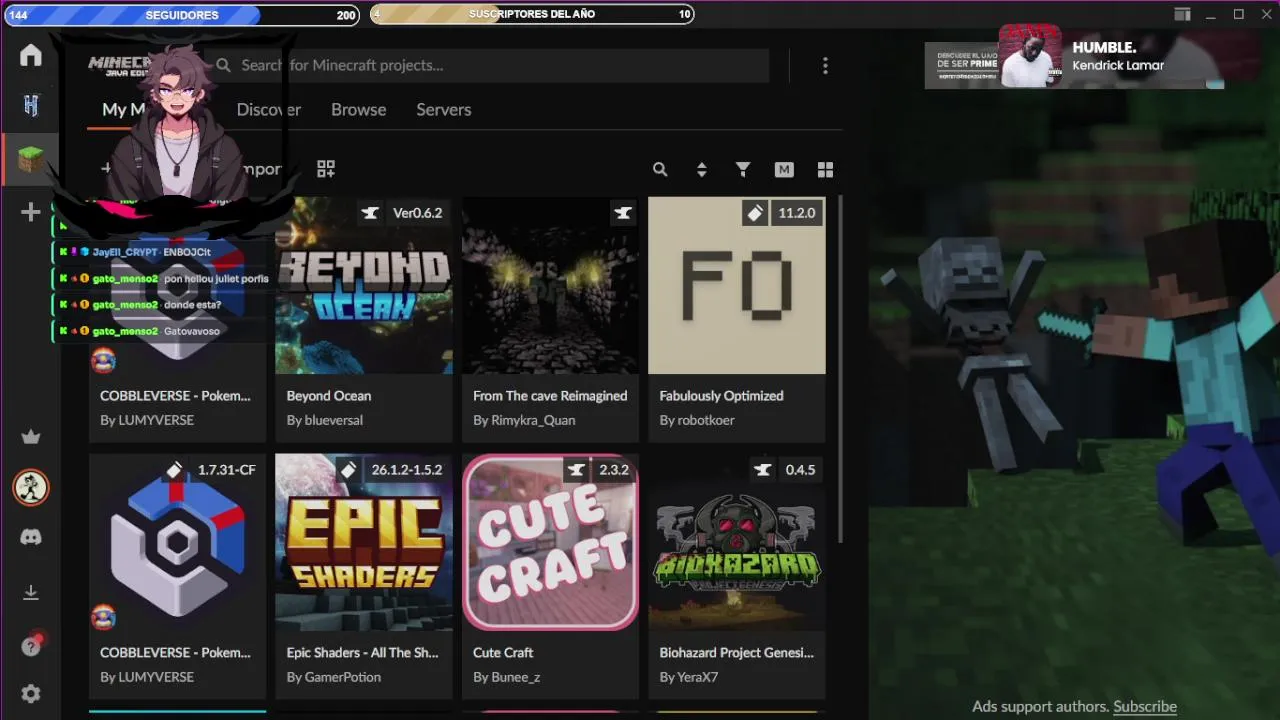1280x720 pixels.
Task: Click author name GamerPotion
Action: 343,677
